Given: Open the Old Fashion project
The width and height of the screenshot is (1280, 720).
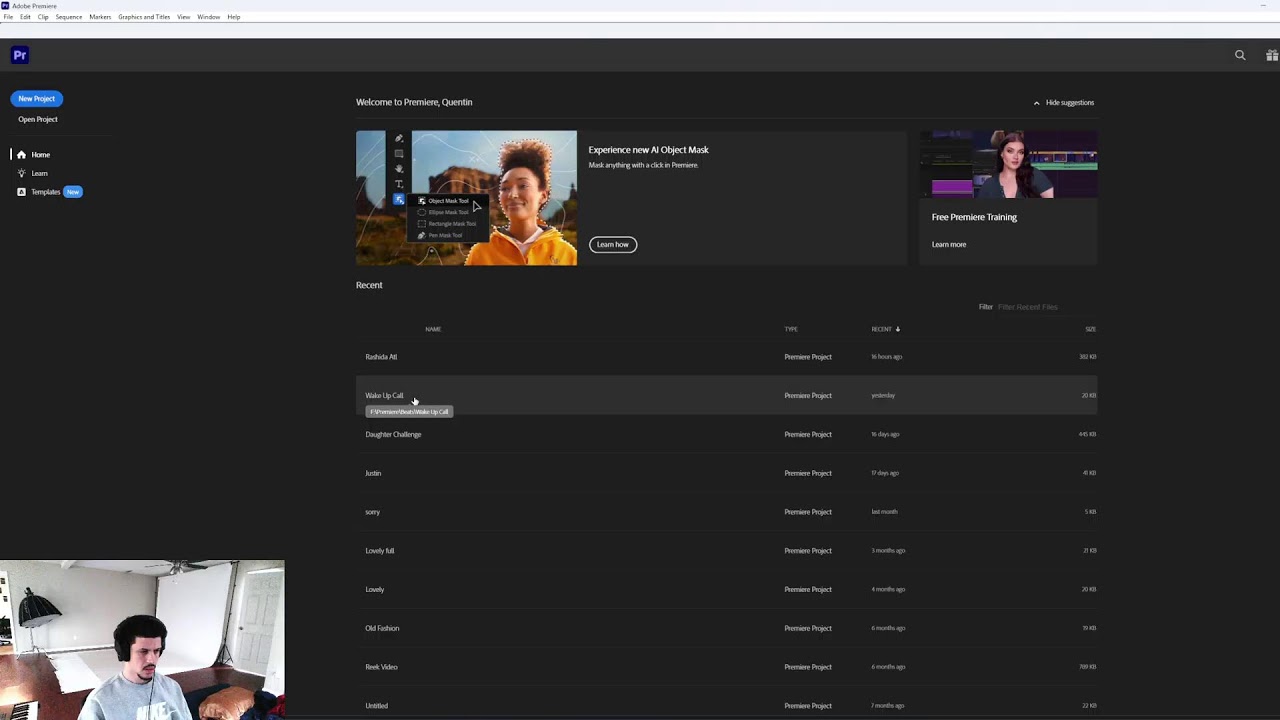Looking at the screenshot, I should coord(726,629).
